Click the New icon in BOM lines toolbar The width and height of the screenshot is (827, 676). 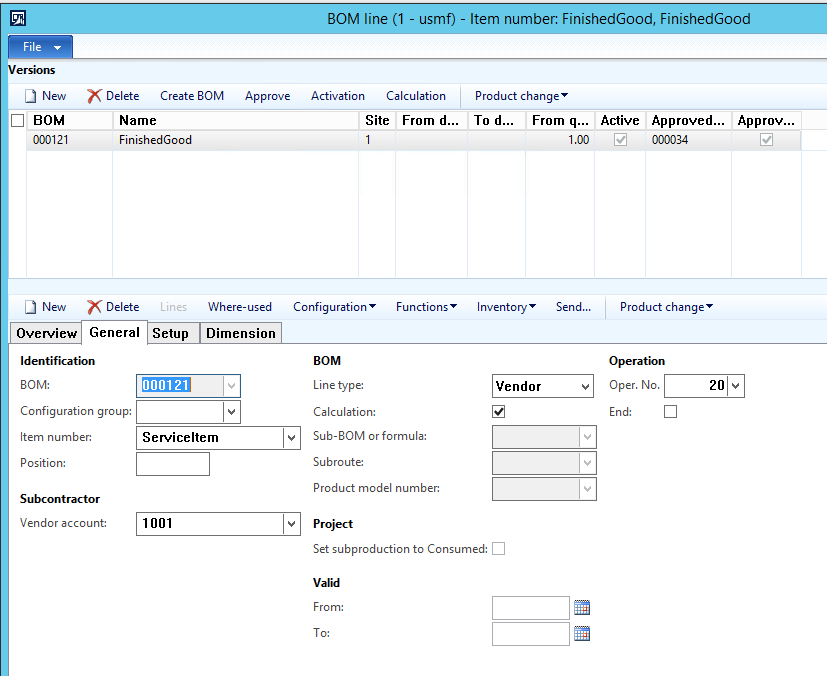pyautogui.click(x=31, y=307)
